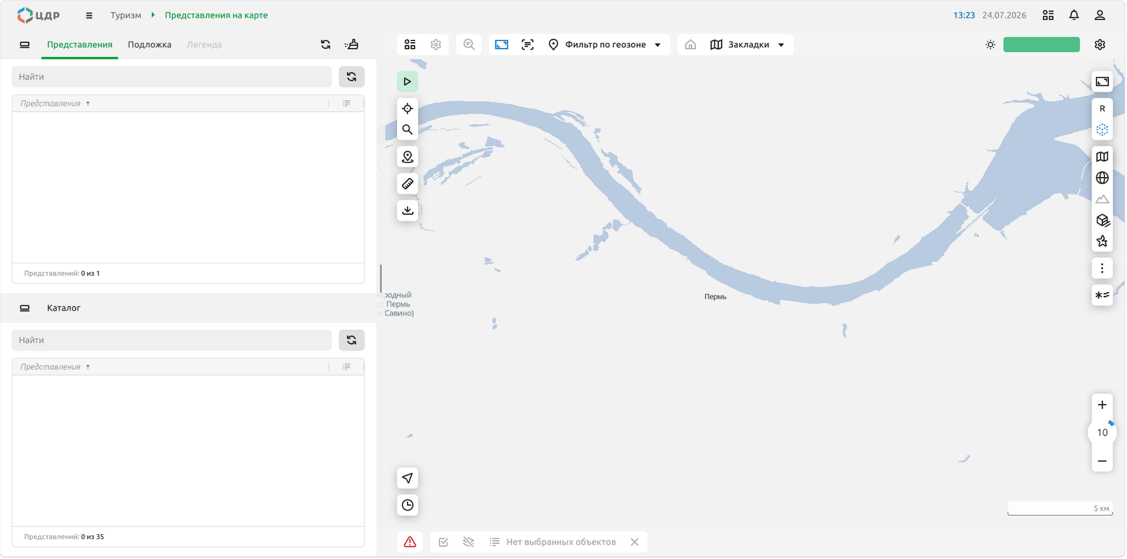
Task: Click the navigation arrow button on the map
Action: pyautogui.click(x=408, y=478)
